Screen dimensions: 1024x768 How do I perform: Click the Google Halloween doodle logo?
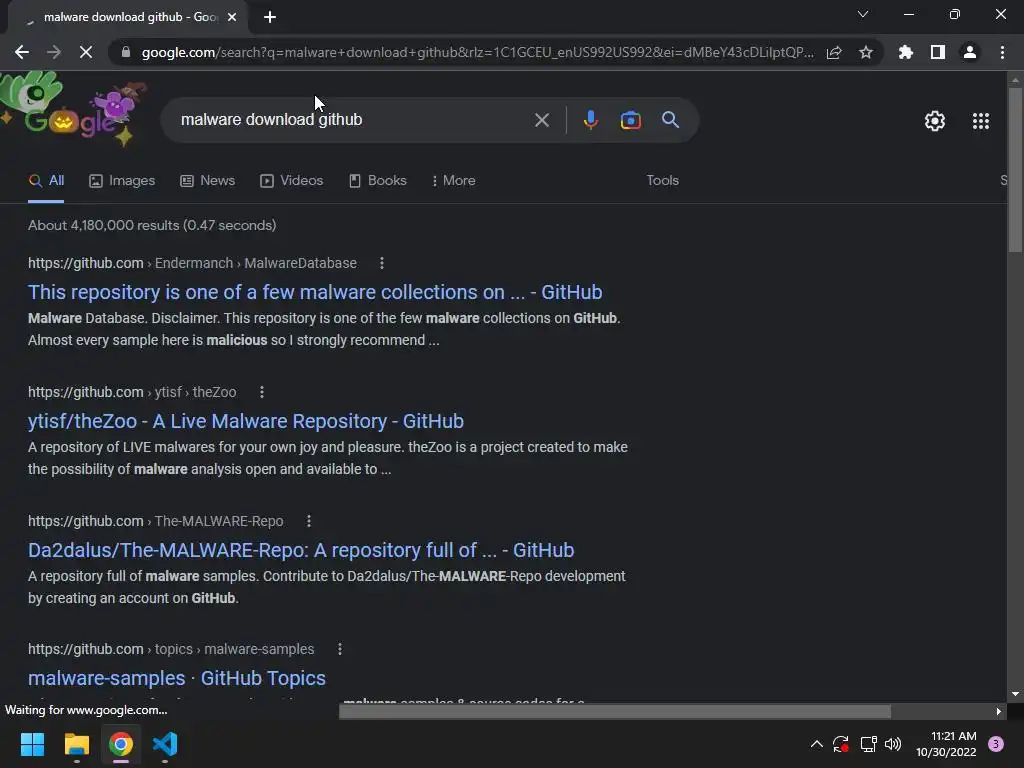coord(73,110)
